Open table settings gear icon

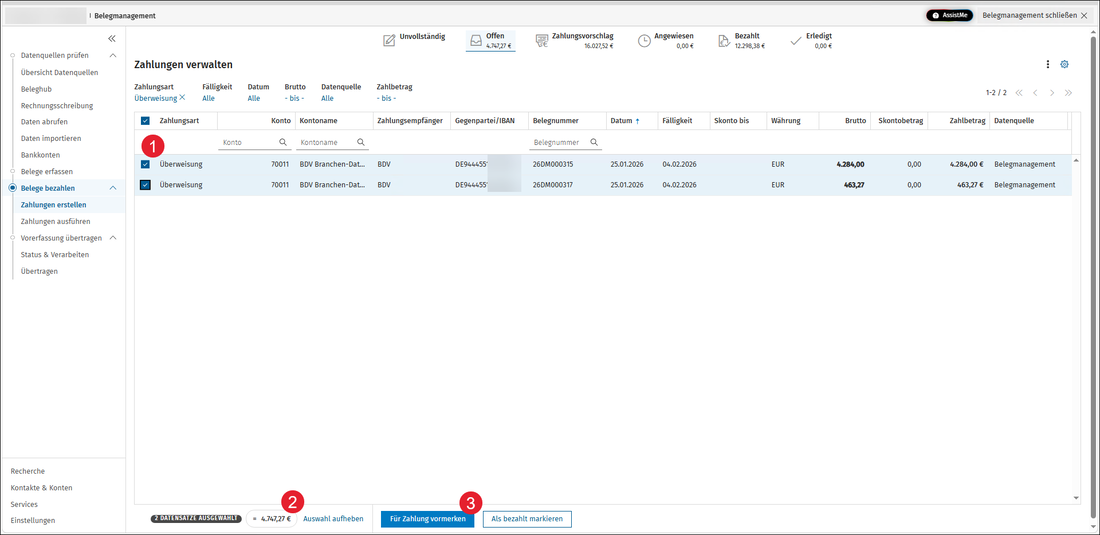pyautogui.click(x=1064, y=65)
